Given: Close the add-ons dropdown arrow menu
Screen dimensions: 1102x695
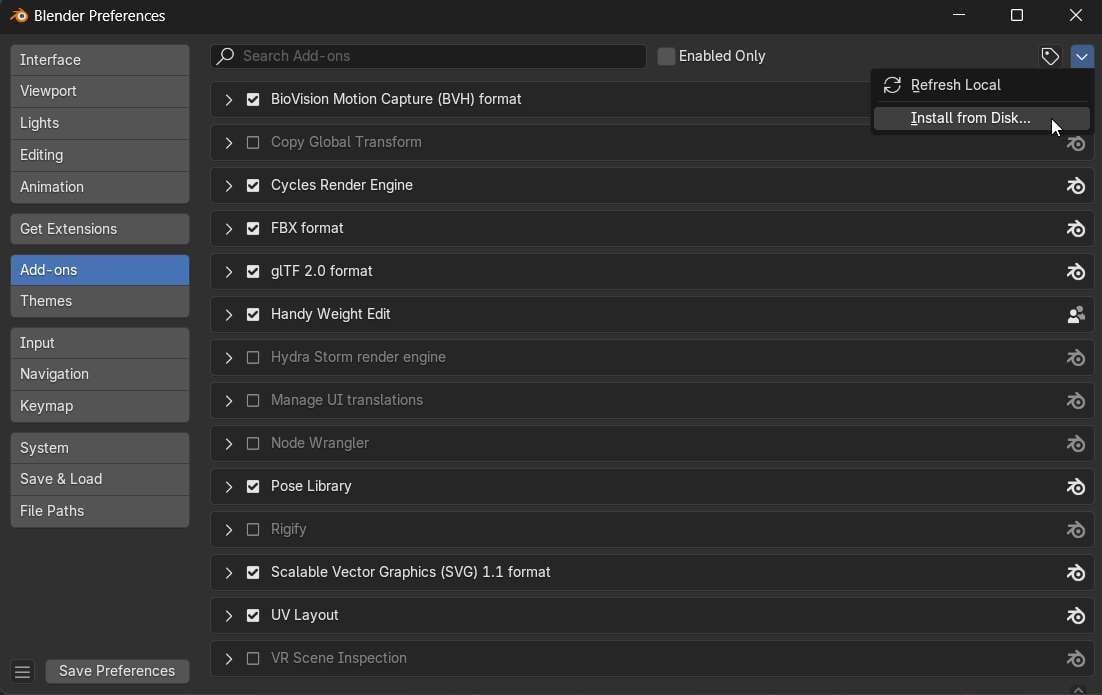Looking at the screenshot, I should coord(1082,56).
